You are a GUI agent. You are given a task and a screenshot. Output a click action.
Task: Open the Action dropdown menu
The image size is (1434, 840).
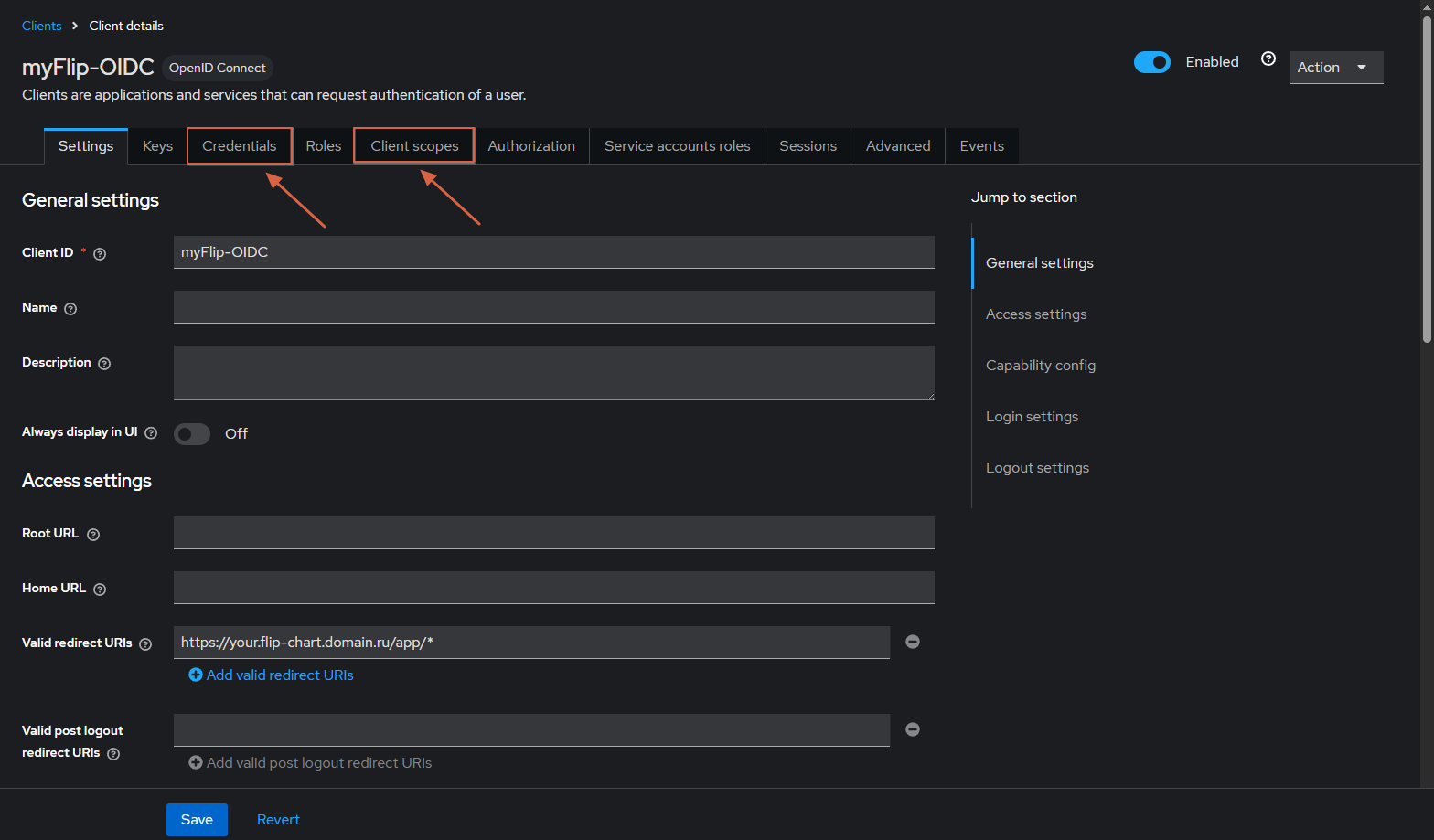1336,68
